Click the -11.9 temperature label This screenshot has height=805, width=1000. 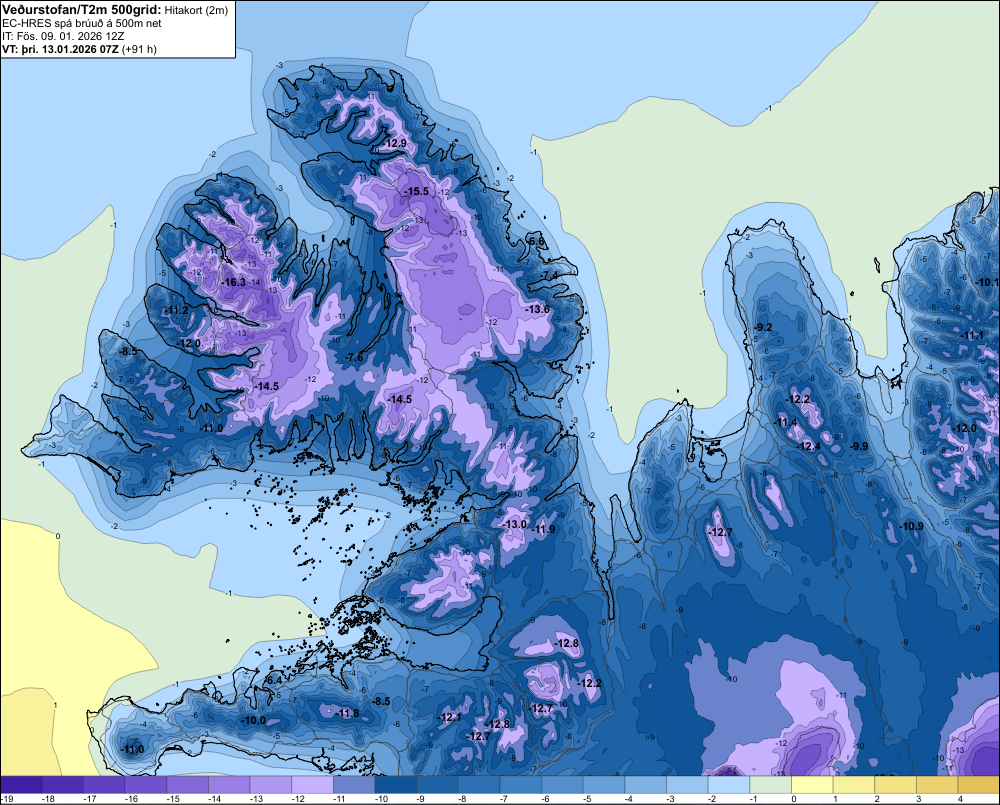[543, 529]
